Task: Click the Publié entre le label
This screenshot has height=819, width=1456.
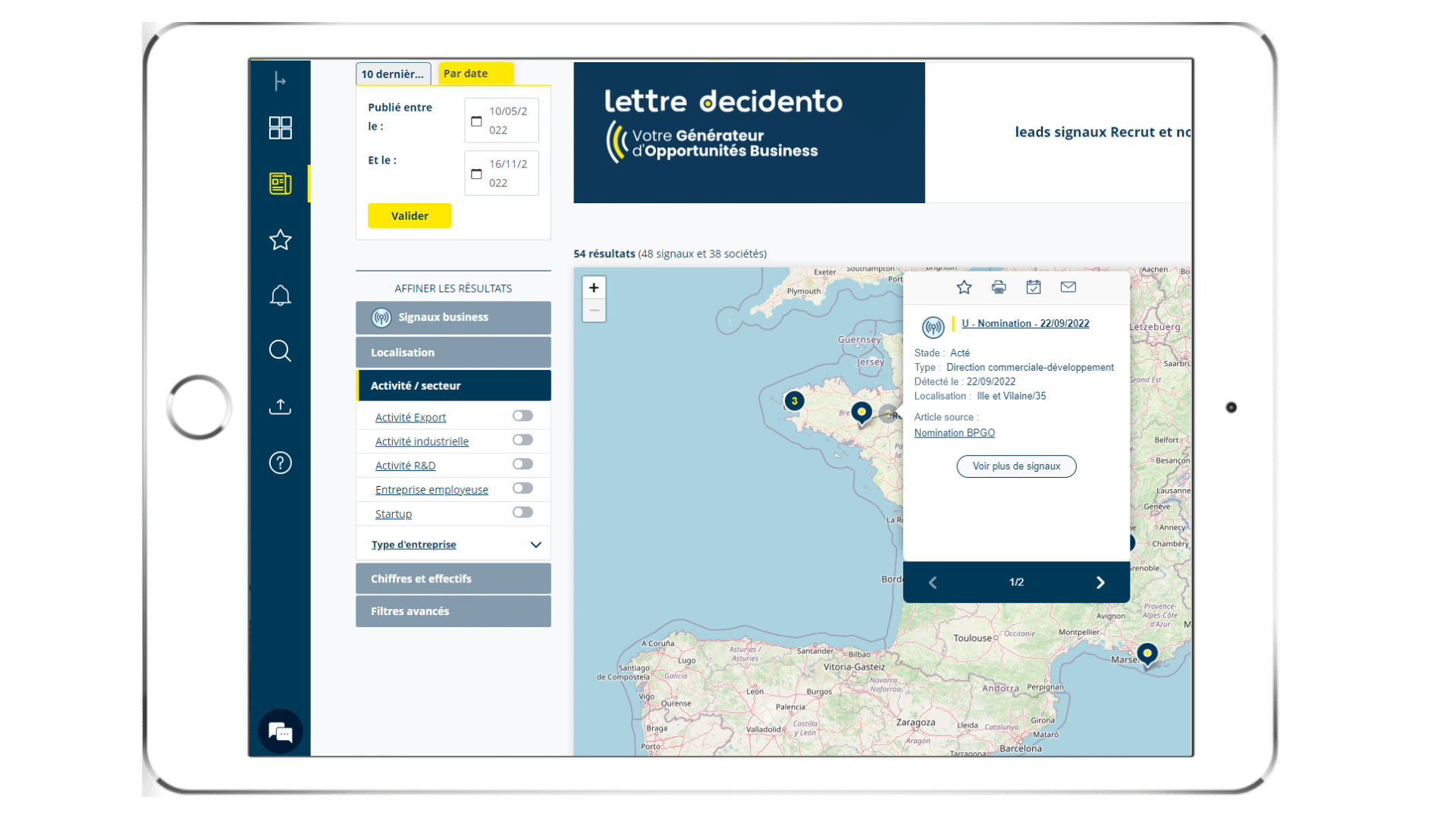Action: [x=400, y=117]
